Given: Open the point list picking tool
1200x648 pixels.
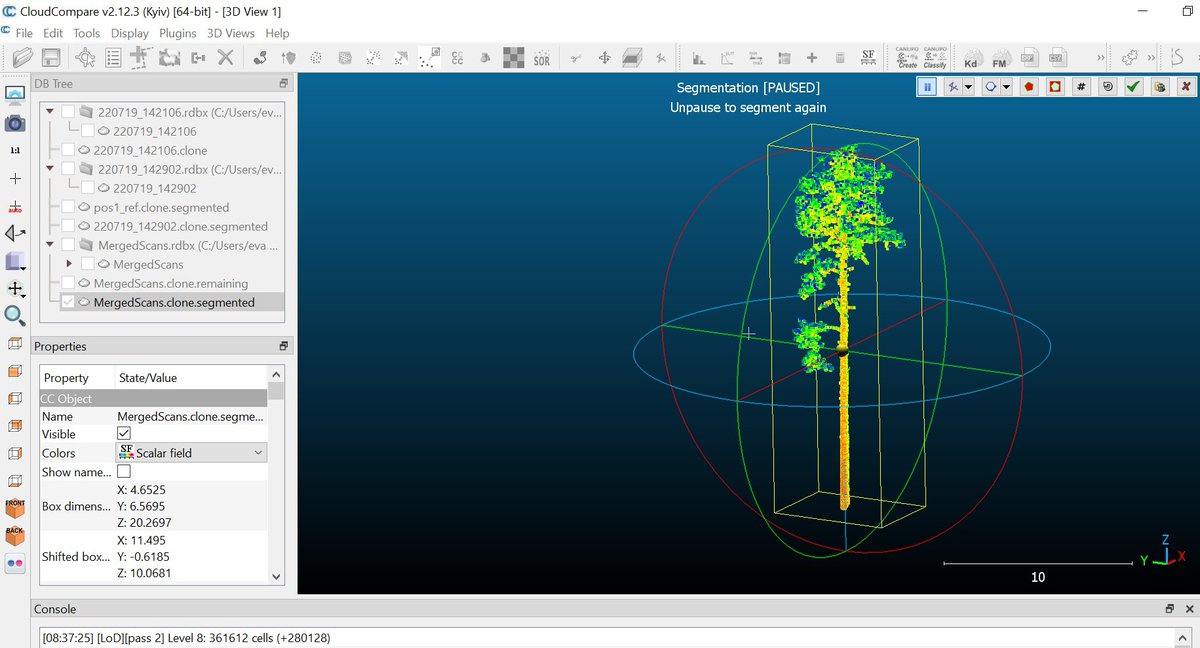Looking at the screenshot, I should (x=113, y=58).
